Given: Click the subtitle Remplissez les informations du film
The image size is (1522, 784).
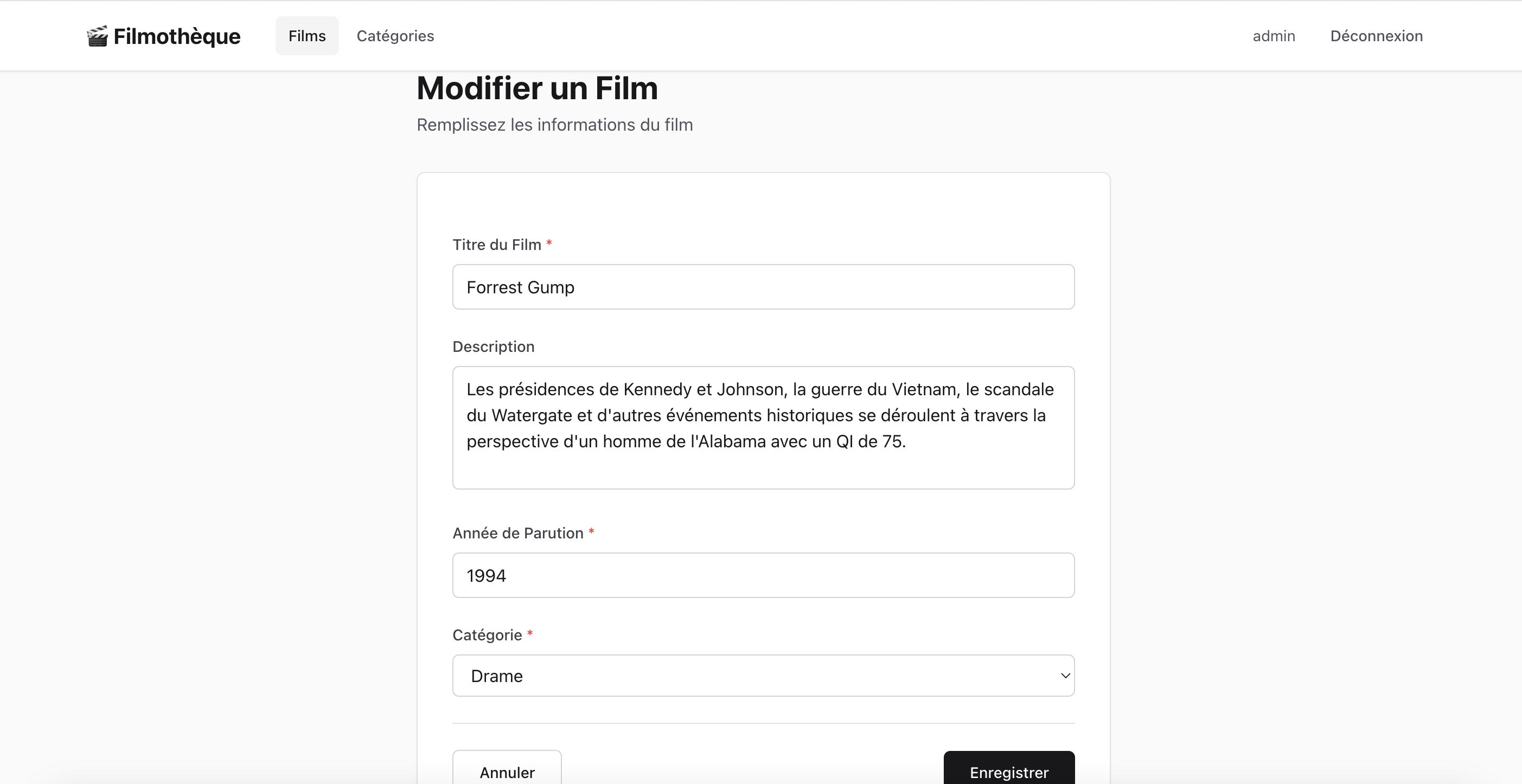Looking at the screenshot, I should (554, 125).
